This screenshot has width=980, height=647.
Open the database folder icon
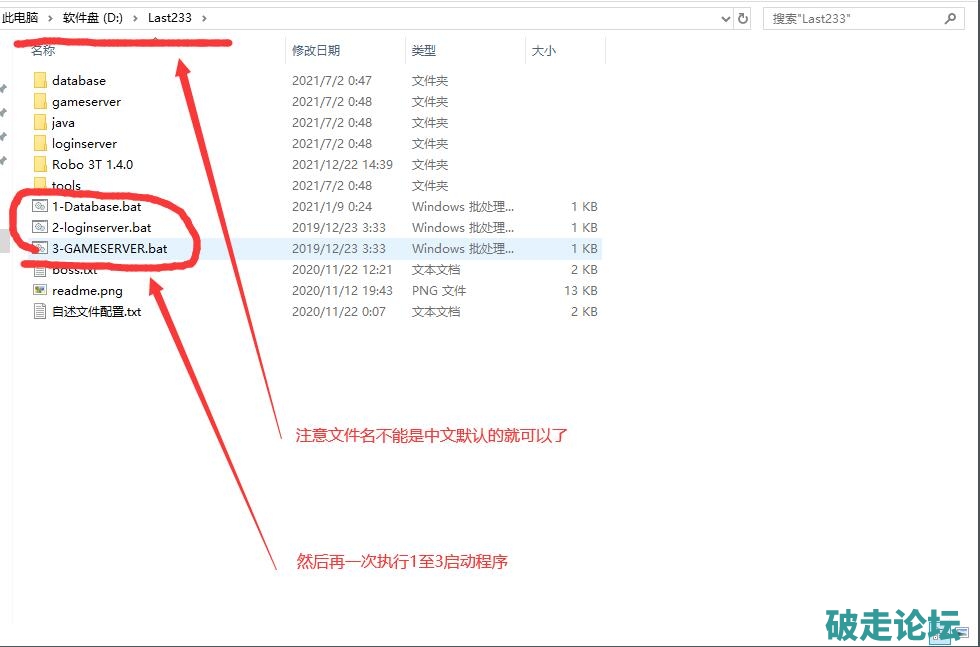pyautogui.click(x=40, y=80)
